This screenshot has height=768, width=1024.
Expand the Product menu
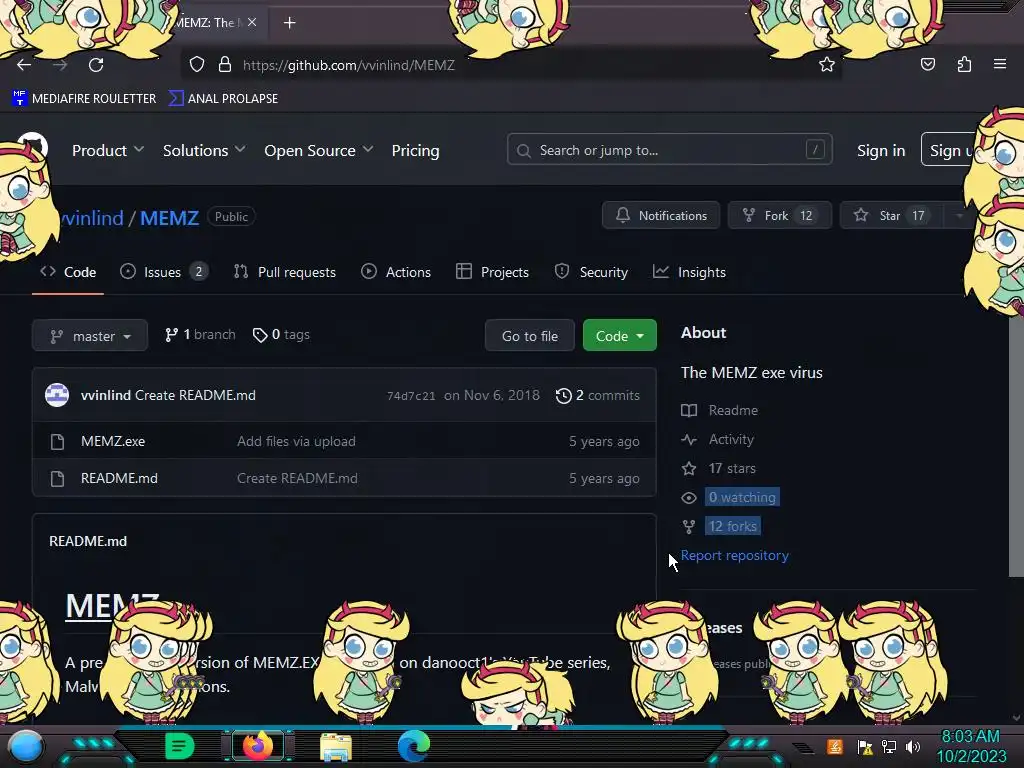(108, 151)
